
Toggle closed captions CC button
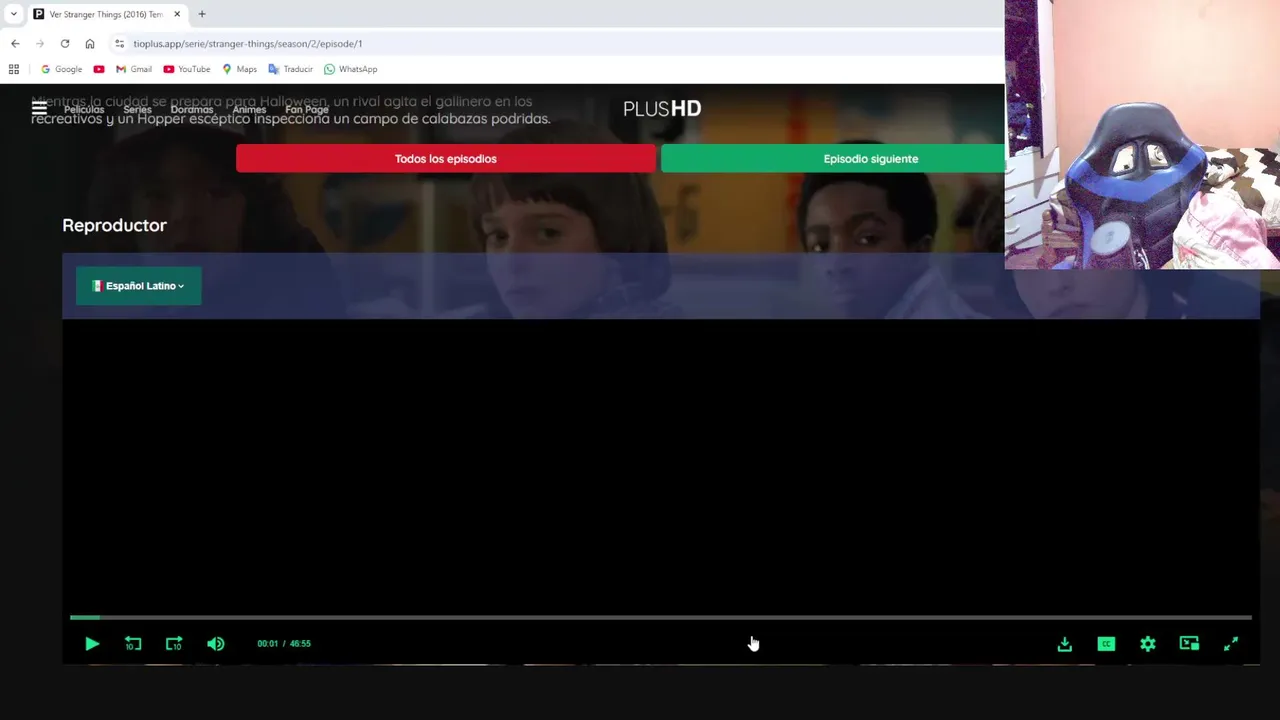(x=1106, y=644)
